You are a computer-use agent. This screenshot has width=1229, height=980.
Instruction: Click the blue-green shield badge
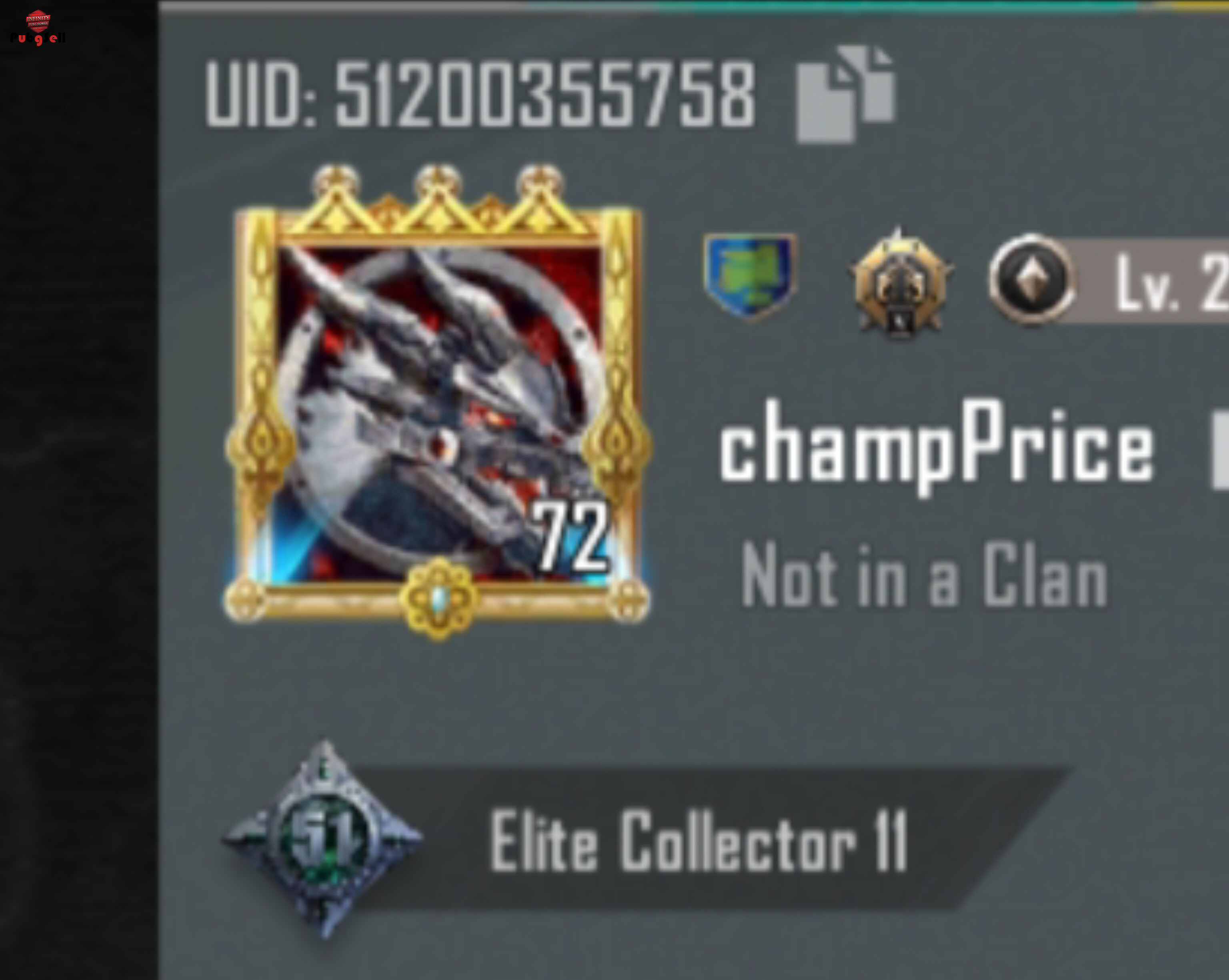point(750,276)
